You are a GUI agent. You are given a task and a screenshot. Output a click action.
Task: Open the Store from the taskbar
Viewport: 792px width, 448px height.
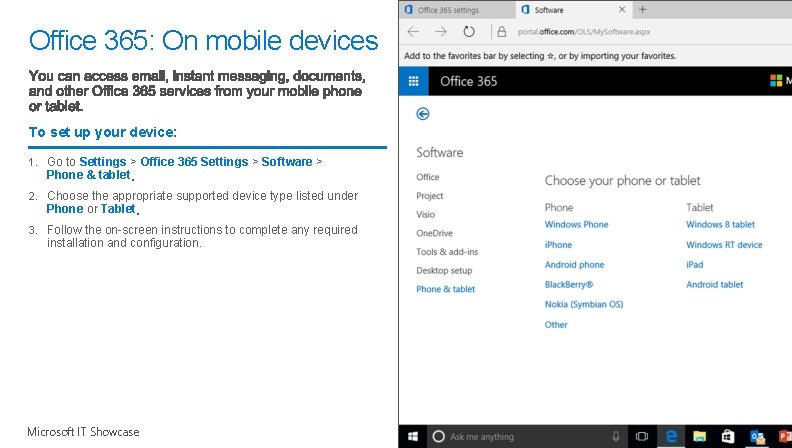[727, 437]
